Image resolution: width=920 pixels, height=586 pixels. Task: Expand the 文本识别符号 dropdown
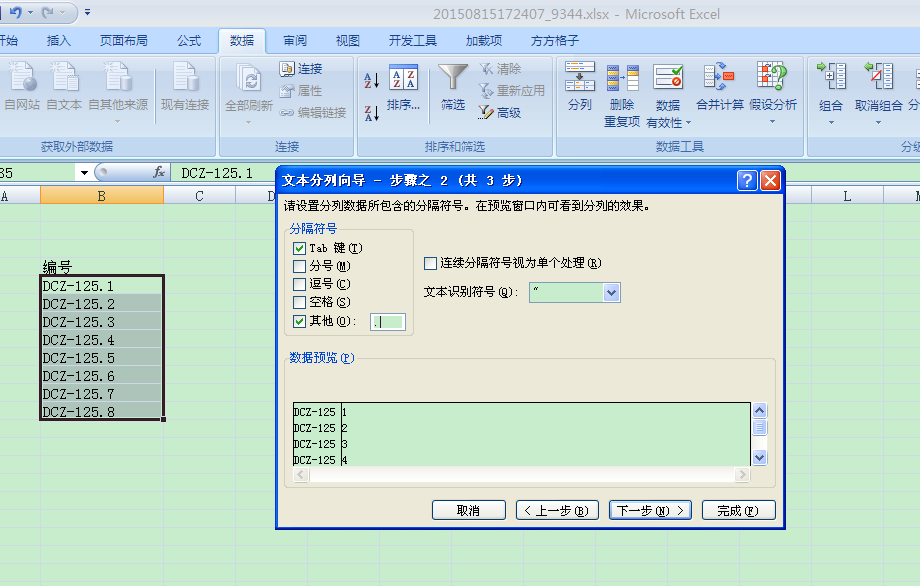[x=612, y=292]
